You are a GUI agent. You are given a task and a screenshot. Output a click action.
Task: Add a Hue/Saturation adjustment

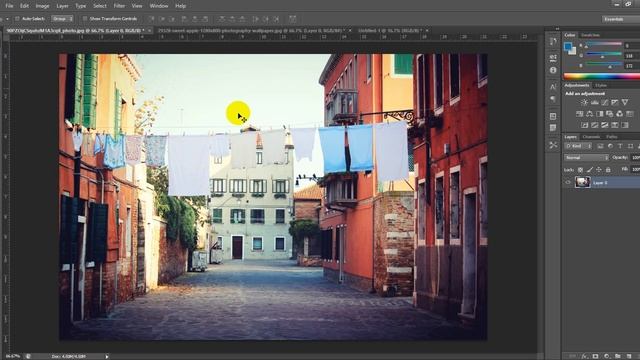click(580, 114)
